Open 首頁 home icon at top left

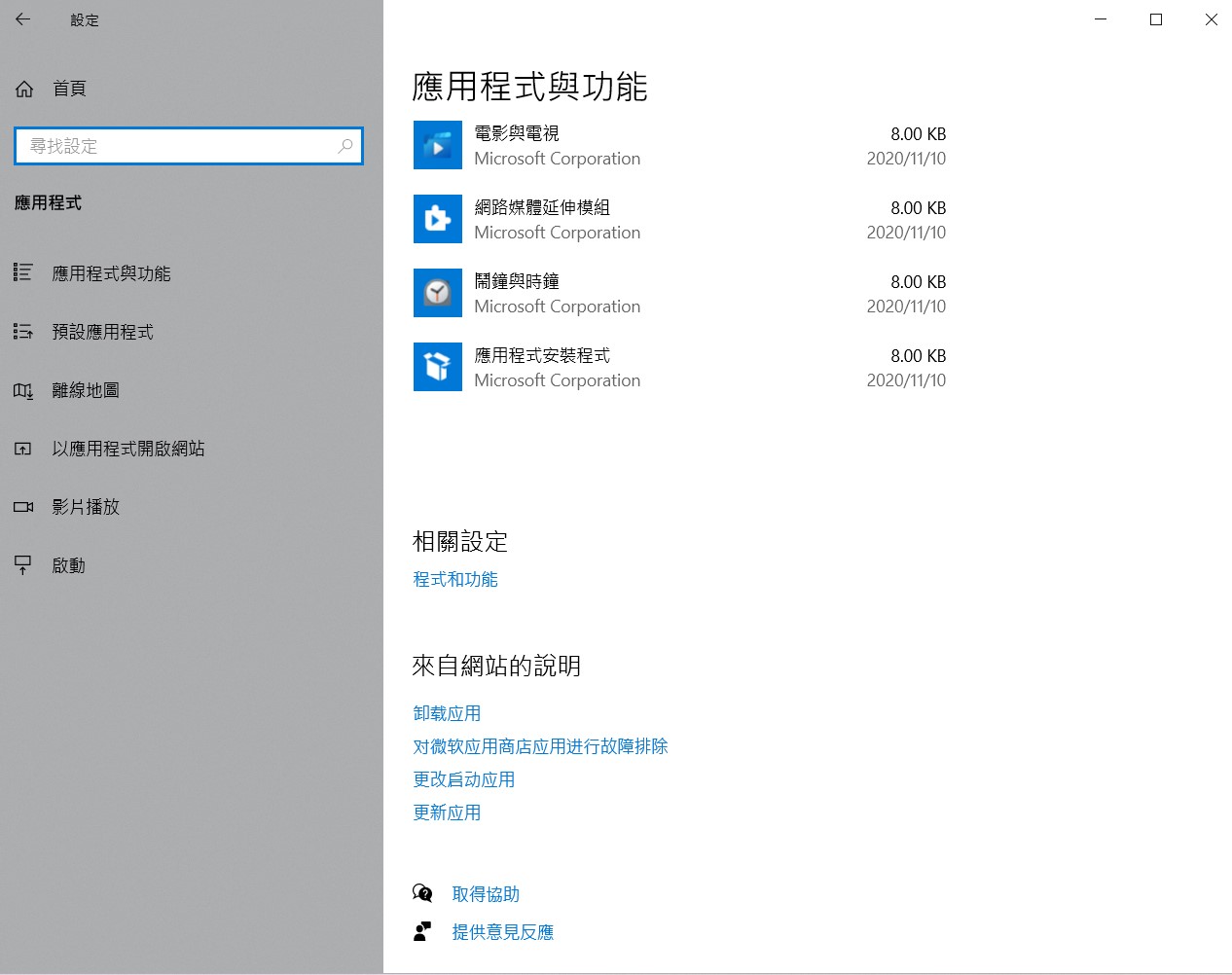point(22,88)
